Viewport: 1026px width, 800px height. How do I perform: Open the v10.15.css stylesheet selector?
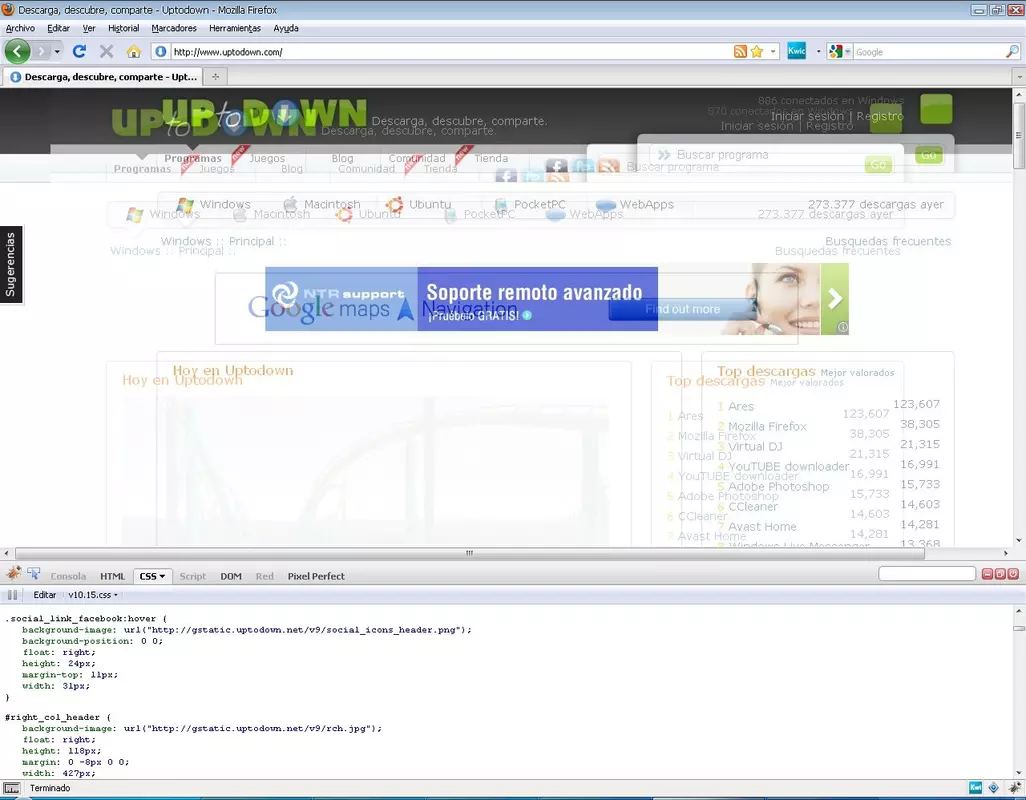point(93,595)
